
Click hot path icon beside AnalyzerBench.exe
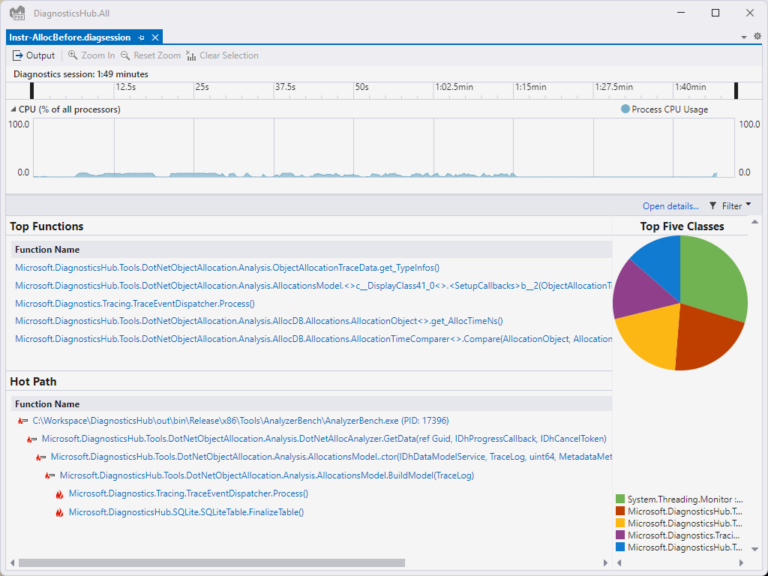23,422
